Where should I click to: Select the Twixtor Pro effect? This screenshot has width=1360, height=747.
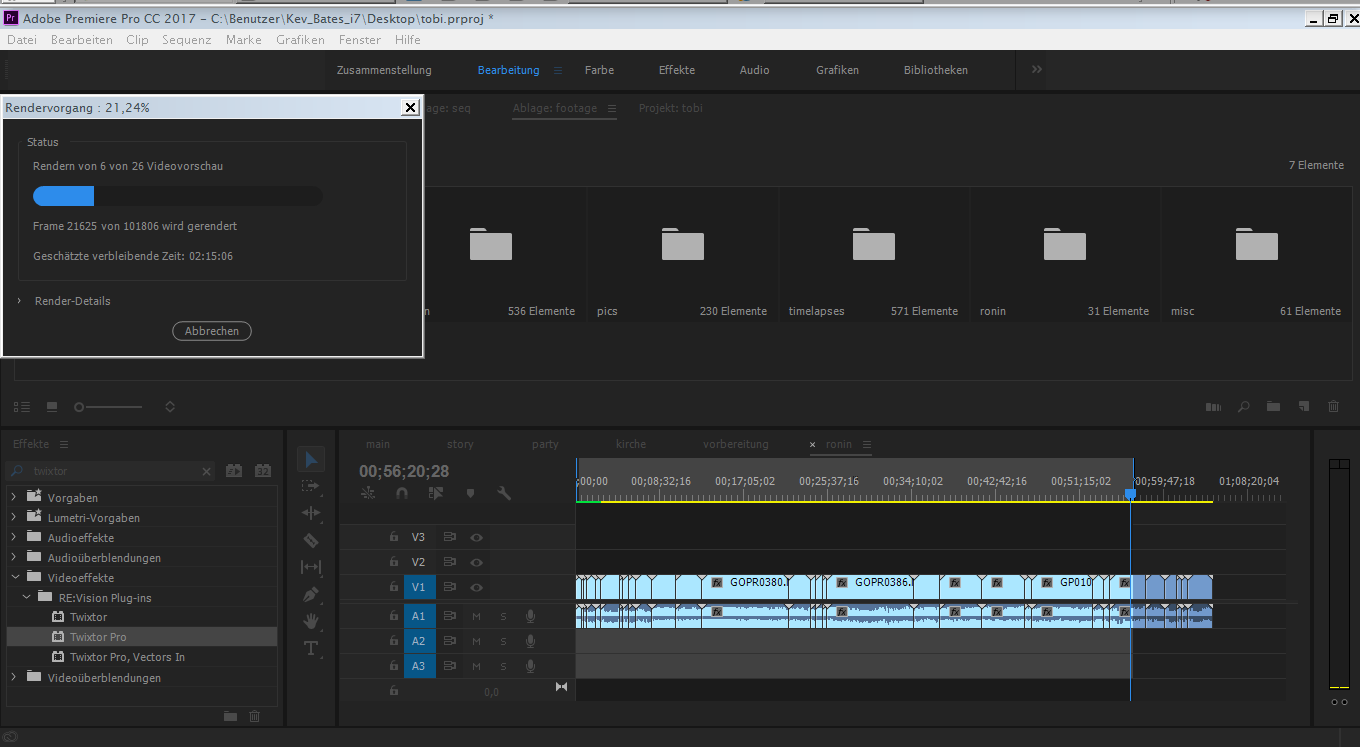98,637
